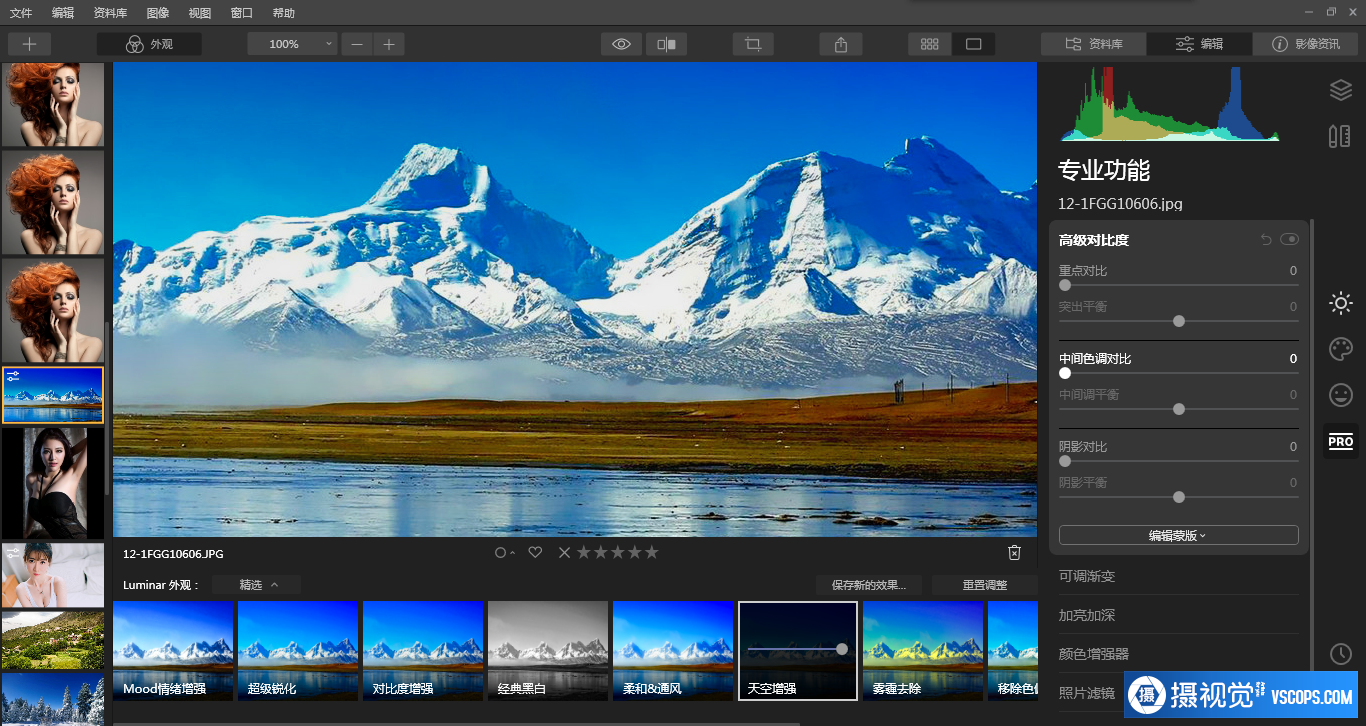Click the share/export icon

pyautogui.click(x=840, y=44)
